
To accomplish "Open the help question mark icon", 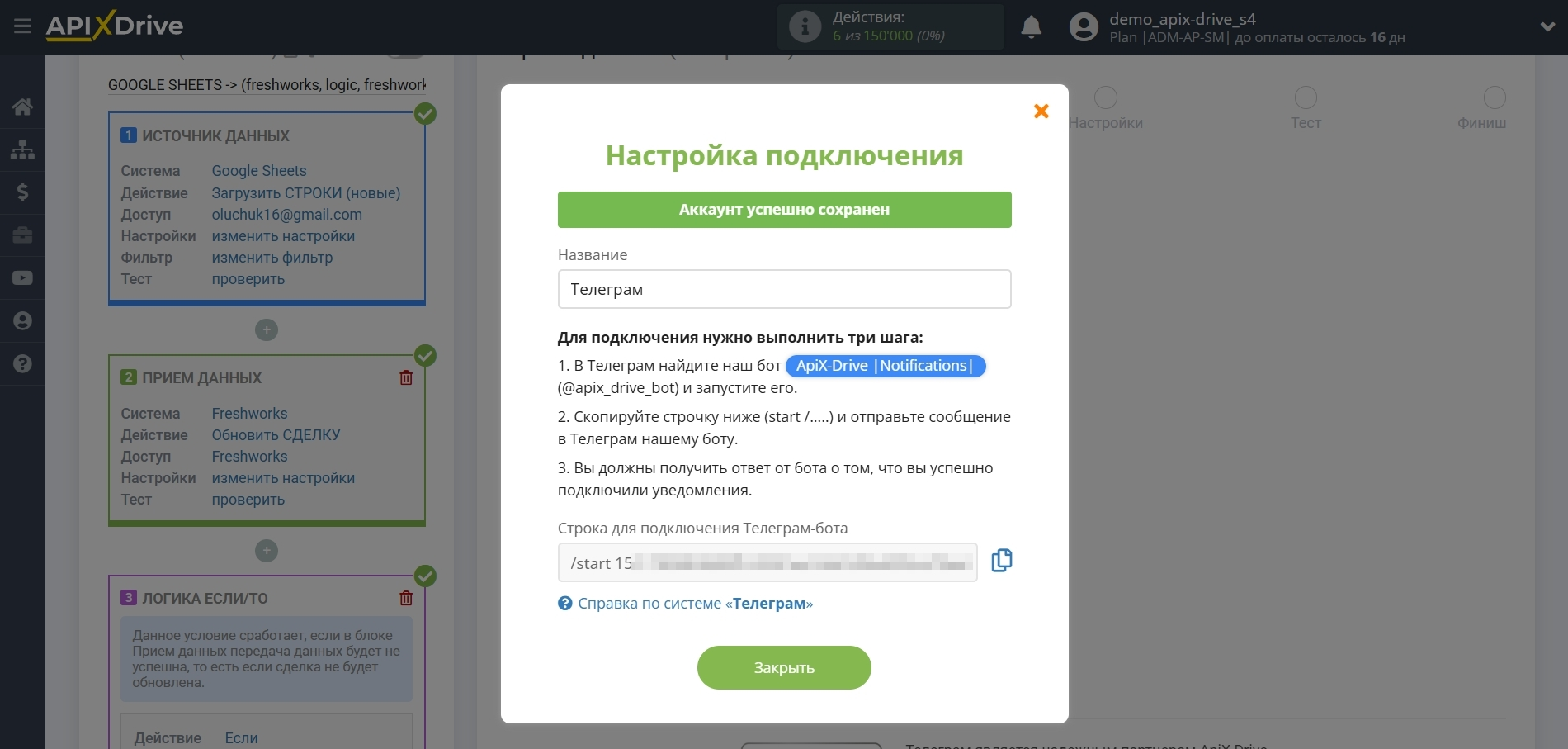I will coord(22,364).
